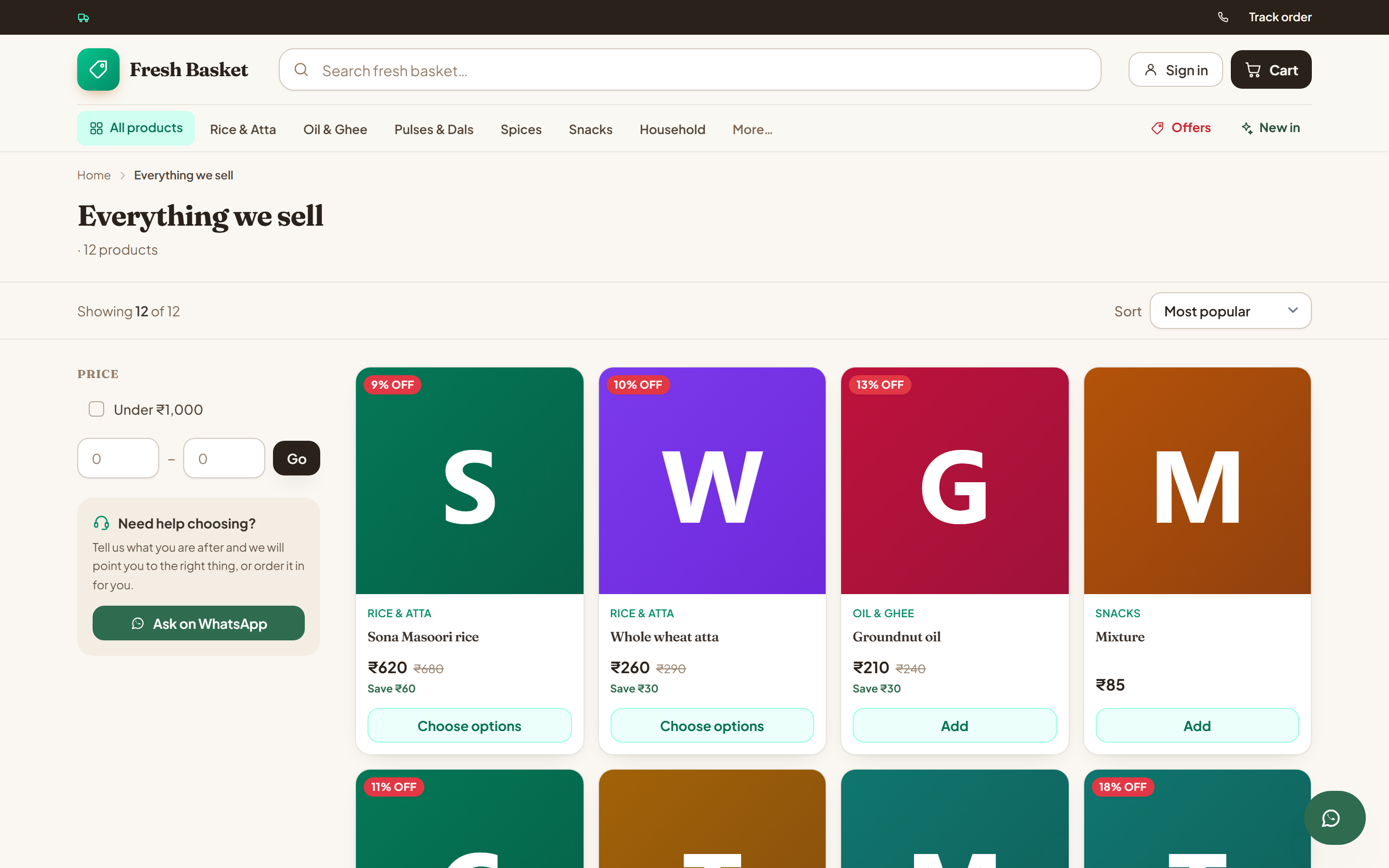Screen dimensions: 1389x868
Task: Go to Home breadcrumb
Action: click(94, 176)
